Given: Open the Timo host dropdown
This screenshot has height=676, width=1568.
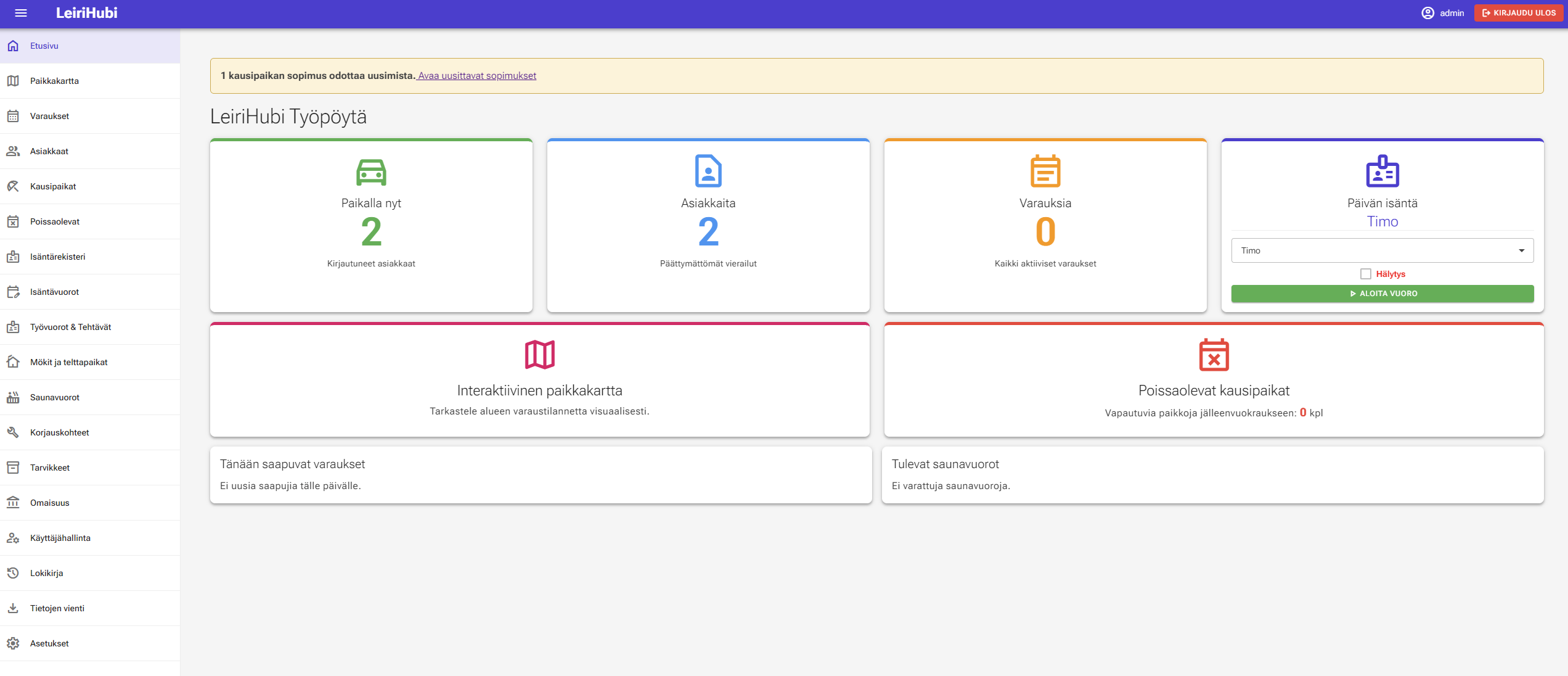Looking at the screenshot, I should click(x=1382, y=250).
